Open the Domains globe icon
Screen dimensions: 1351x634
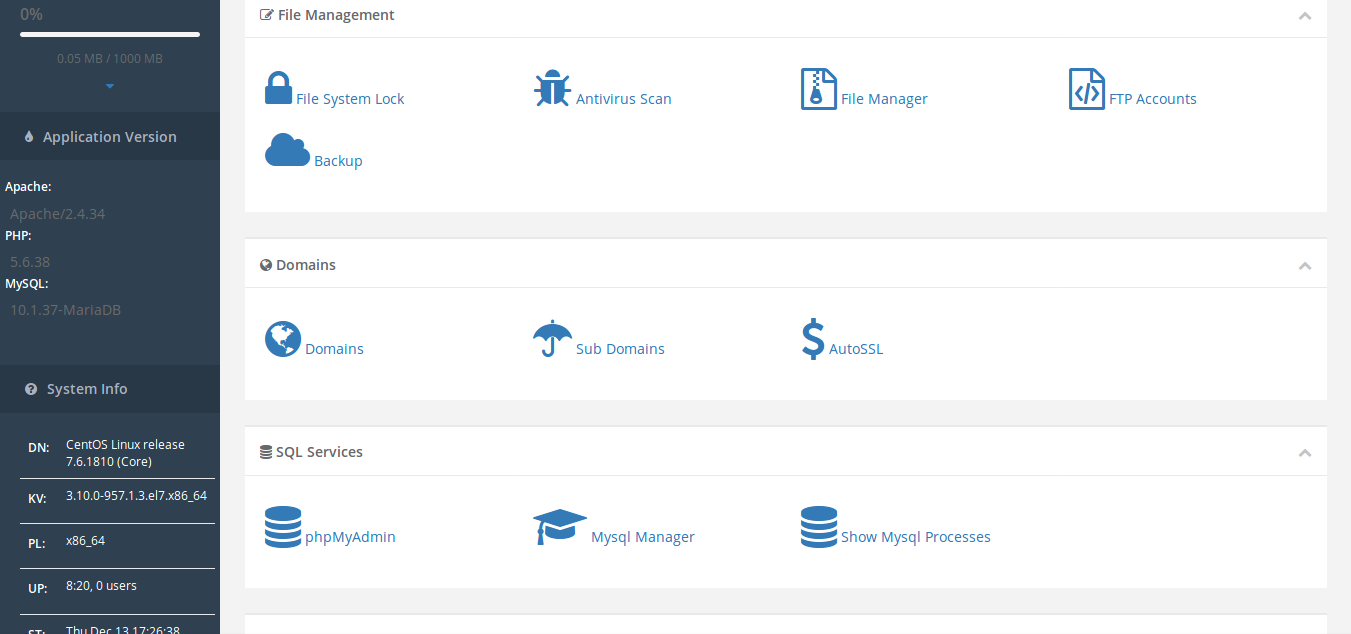click(x=283, y=339)
